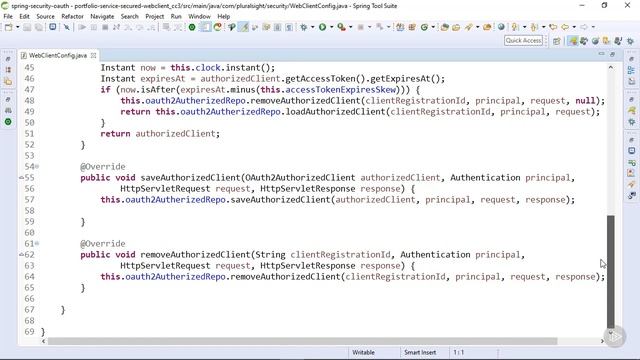Open the terminal/console toolbar icon
The width and height of the screenshot is (640, 360).
(53, 27)
